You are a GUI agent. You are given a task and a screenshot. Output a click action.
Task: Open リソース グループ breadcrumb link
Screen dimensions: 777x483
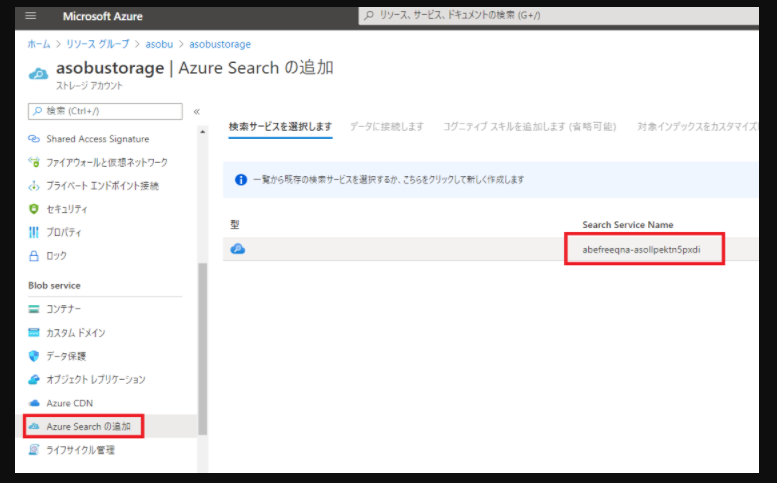[98, 44]
